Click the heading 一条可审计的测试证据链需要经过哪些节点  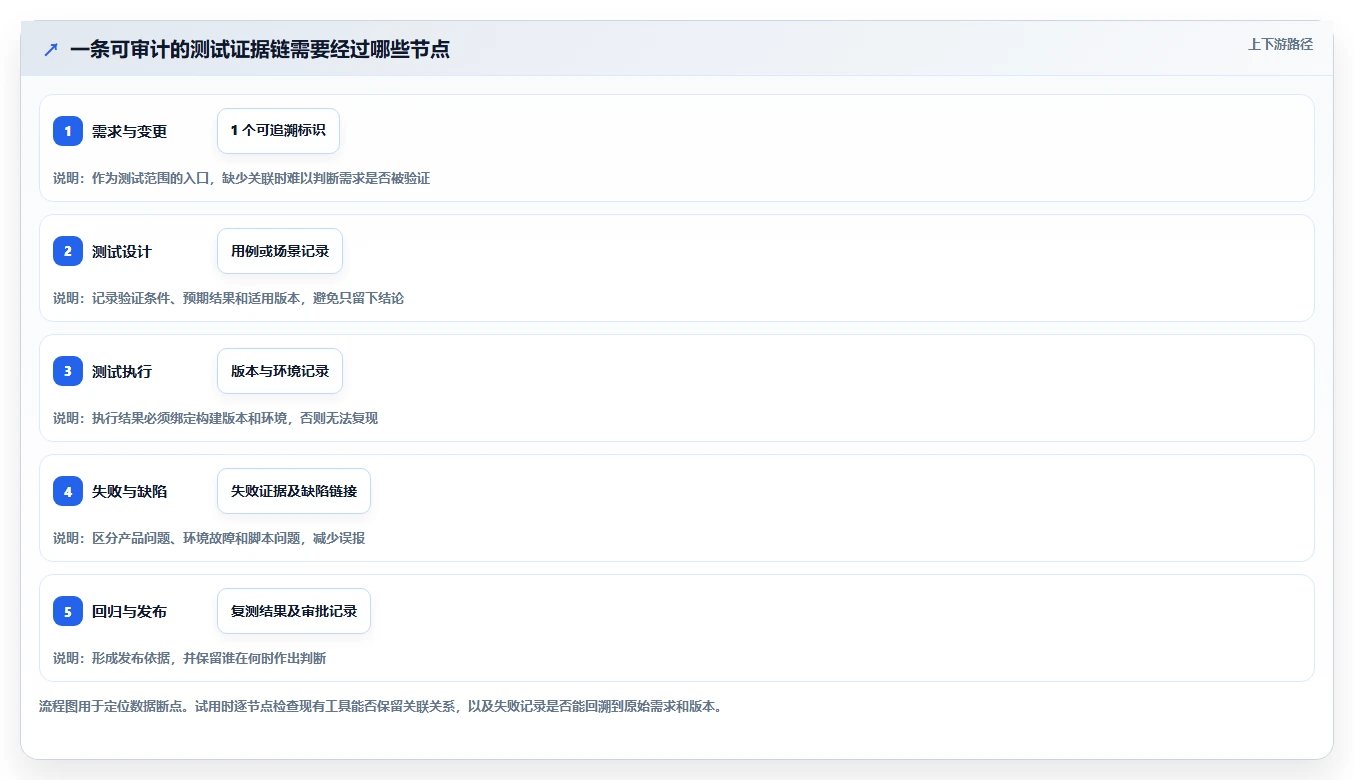[260, 49]
